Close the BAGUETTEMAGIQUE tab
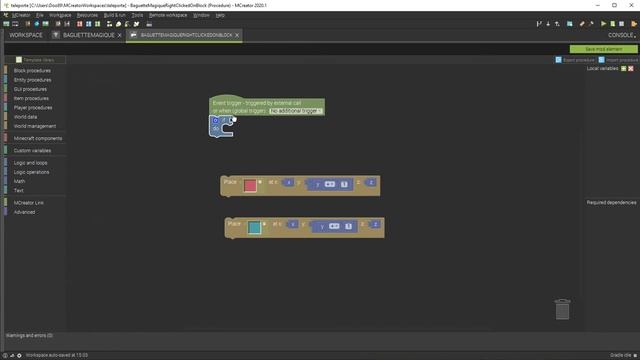This screenshot has width=640, height=360. click(x=120, y=36)
